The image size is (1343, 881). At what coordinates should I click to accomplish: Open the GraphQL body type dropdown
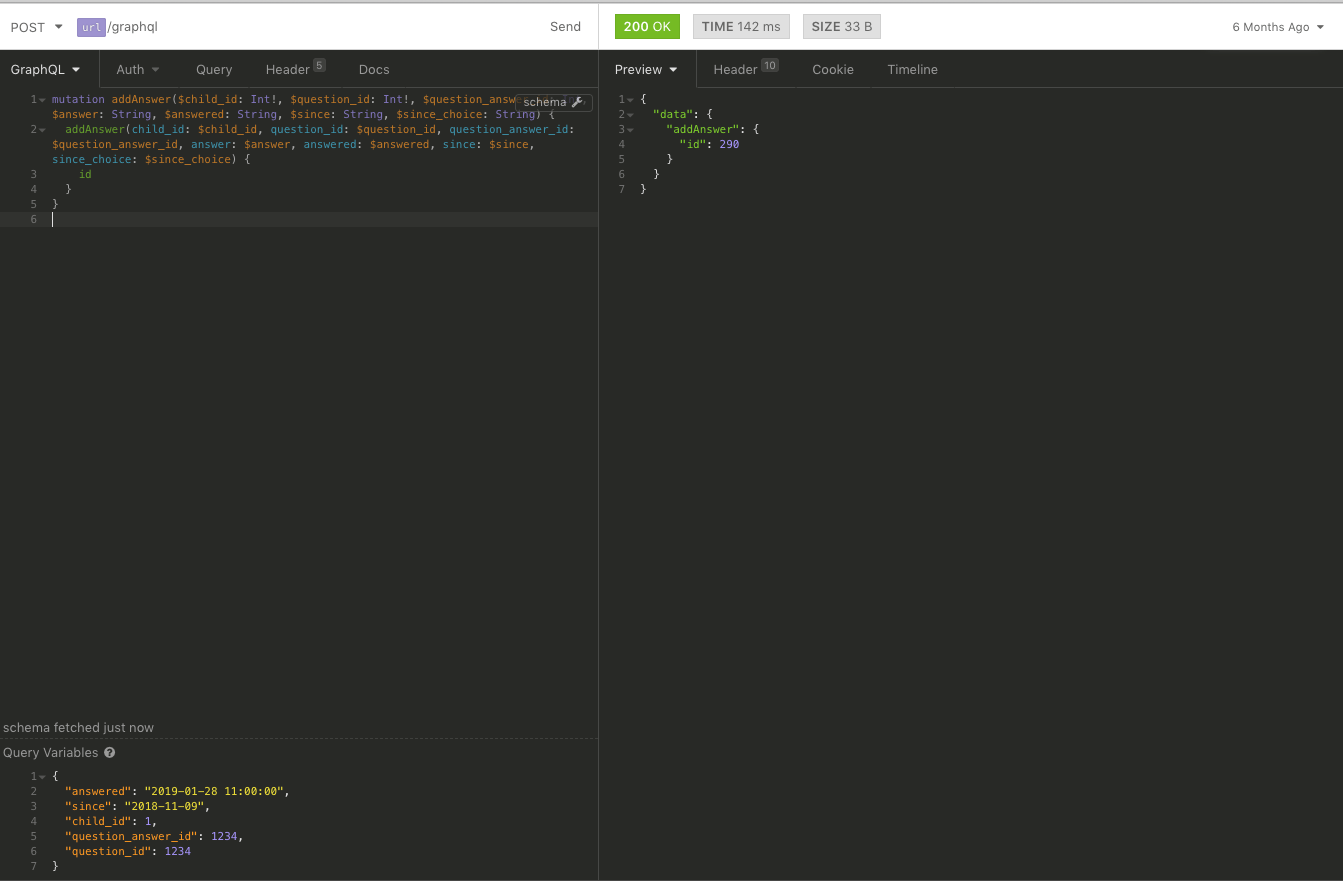[x=45, y=69]
